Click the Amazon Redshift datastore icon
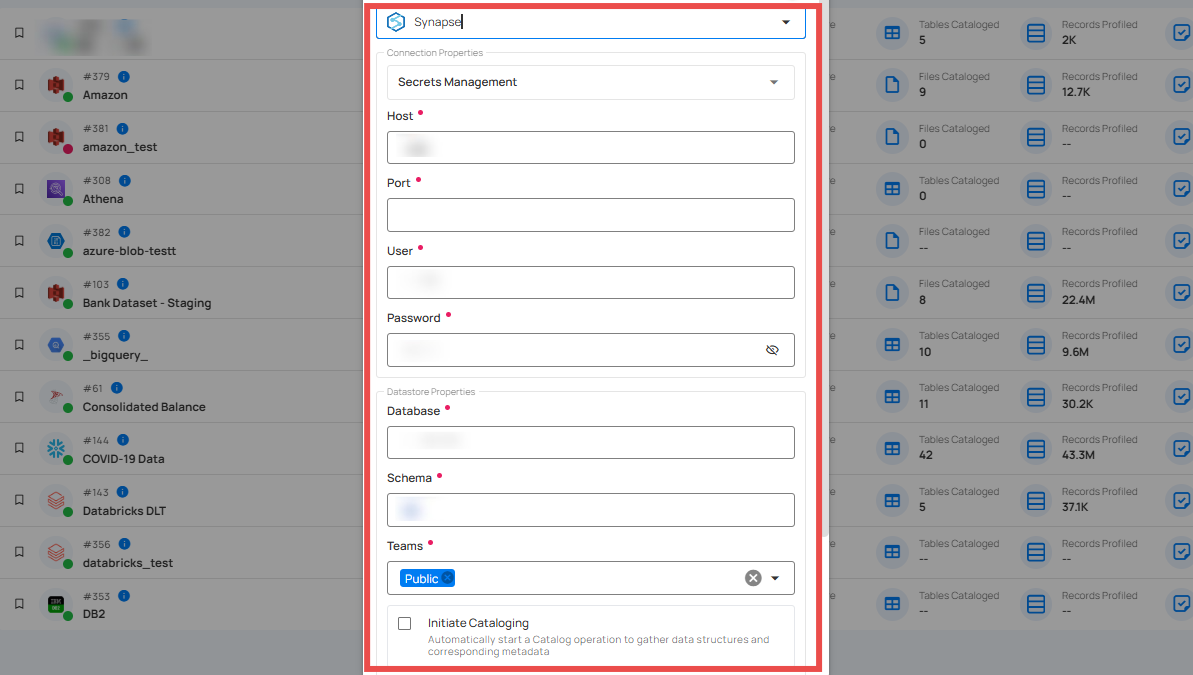This screenshot has width=1193, height=675. (57, 84)
